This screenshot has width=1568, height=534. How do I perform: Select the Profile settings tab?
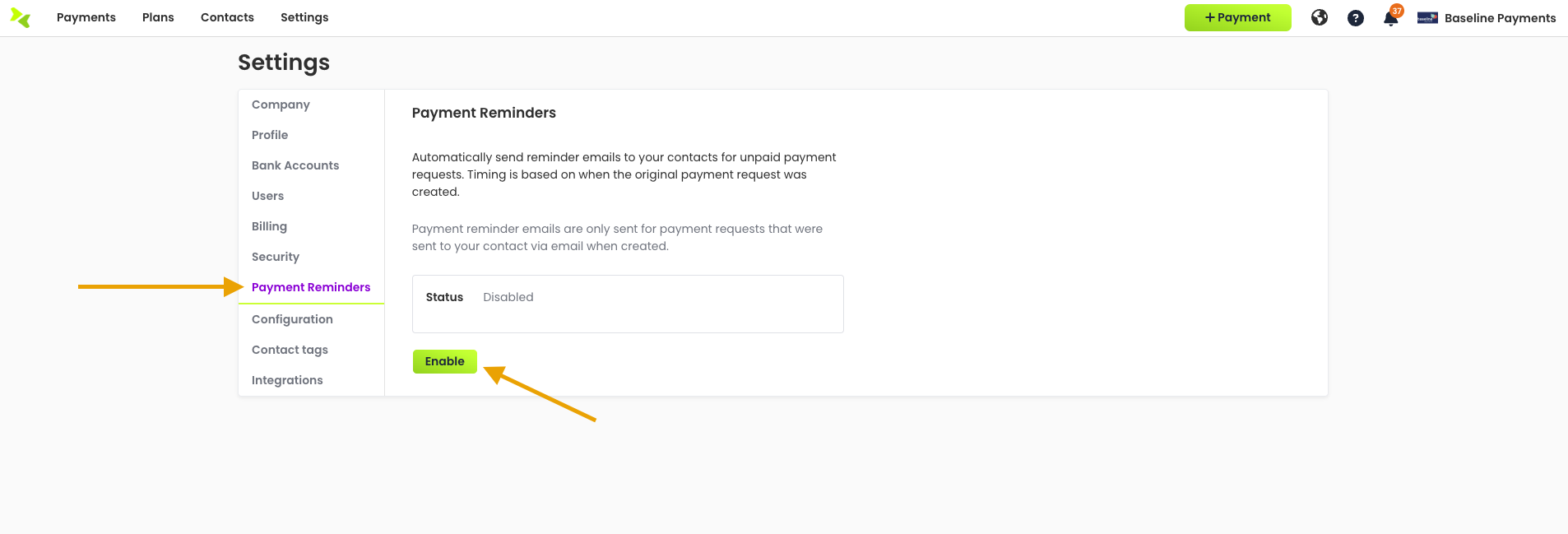pos(270,135)
